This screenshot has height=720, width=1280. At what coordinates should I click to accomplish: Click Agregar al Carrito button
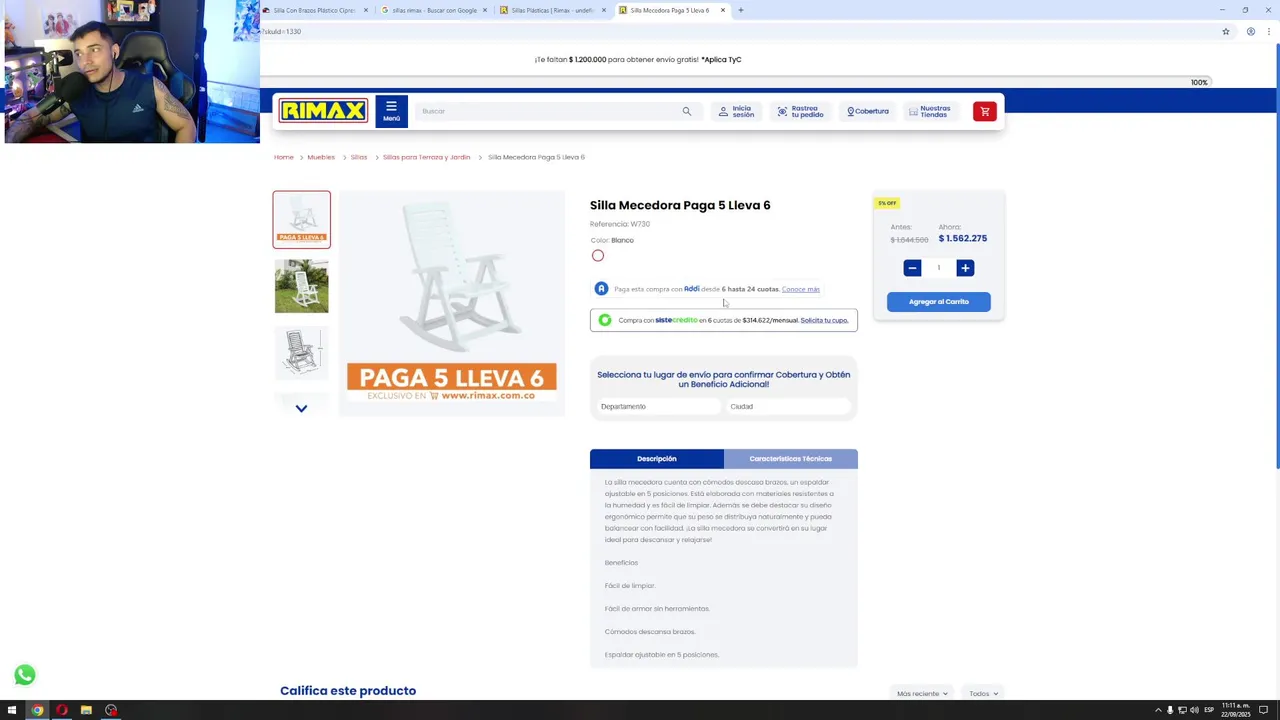click(938, 301)
